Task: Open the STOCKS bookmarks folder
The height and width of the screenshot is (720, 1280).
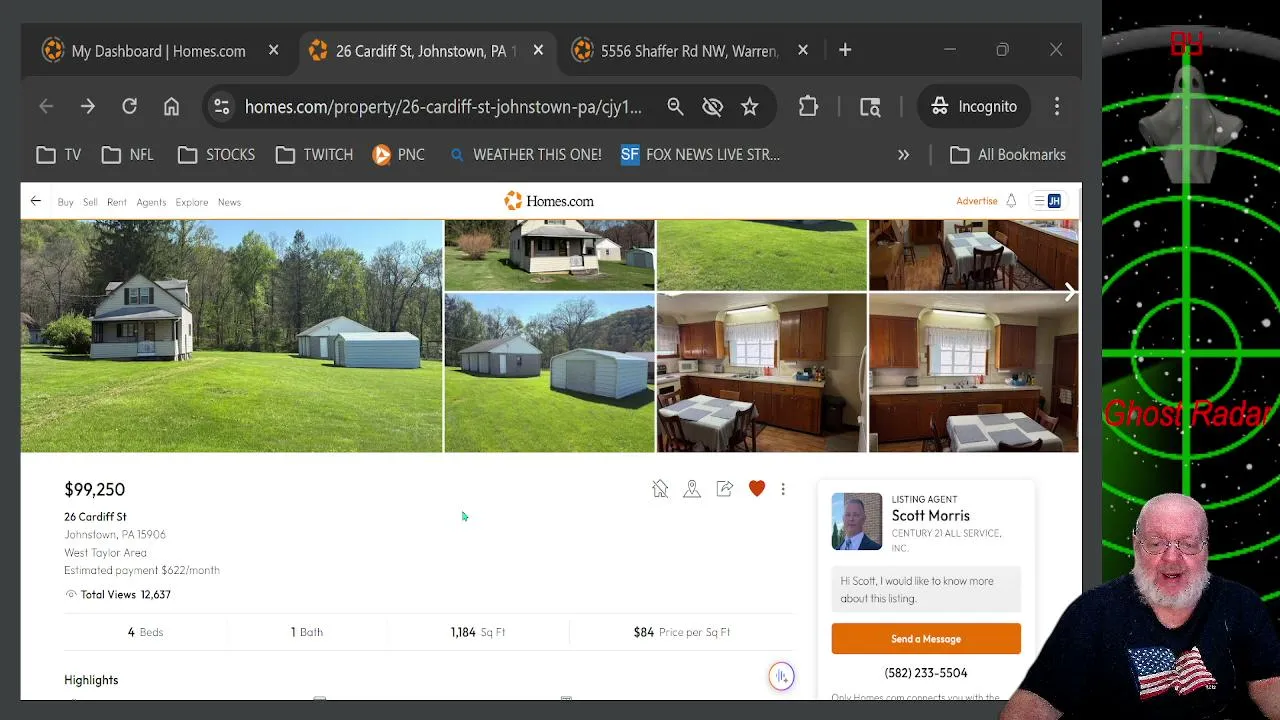Action: (x=216, y=155)
